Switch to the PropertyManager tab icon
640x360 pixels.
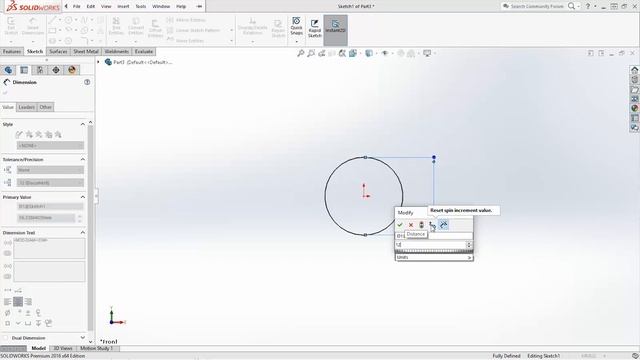tap(24, 70)
